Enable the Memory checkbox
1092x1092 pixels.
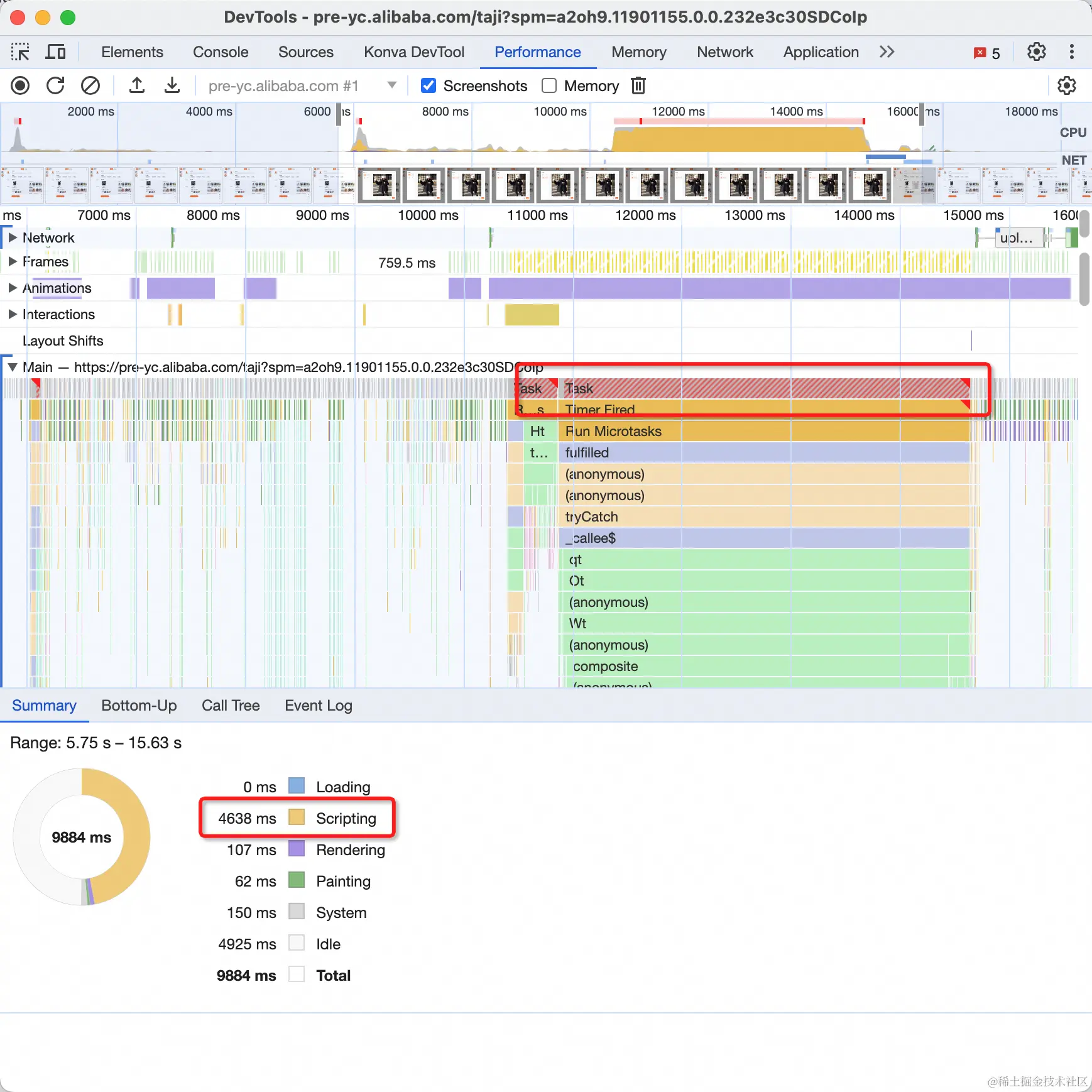coord(549,85)
